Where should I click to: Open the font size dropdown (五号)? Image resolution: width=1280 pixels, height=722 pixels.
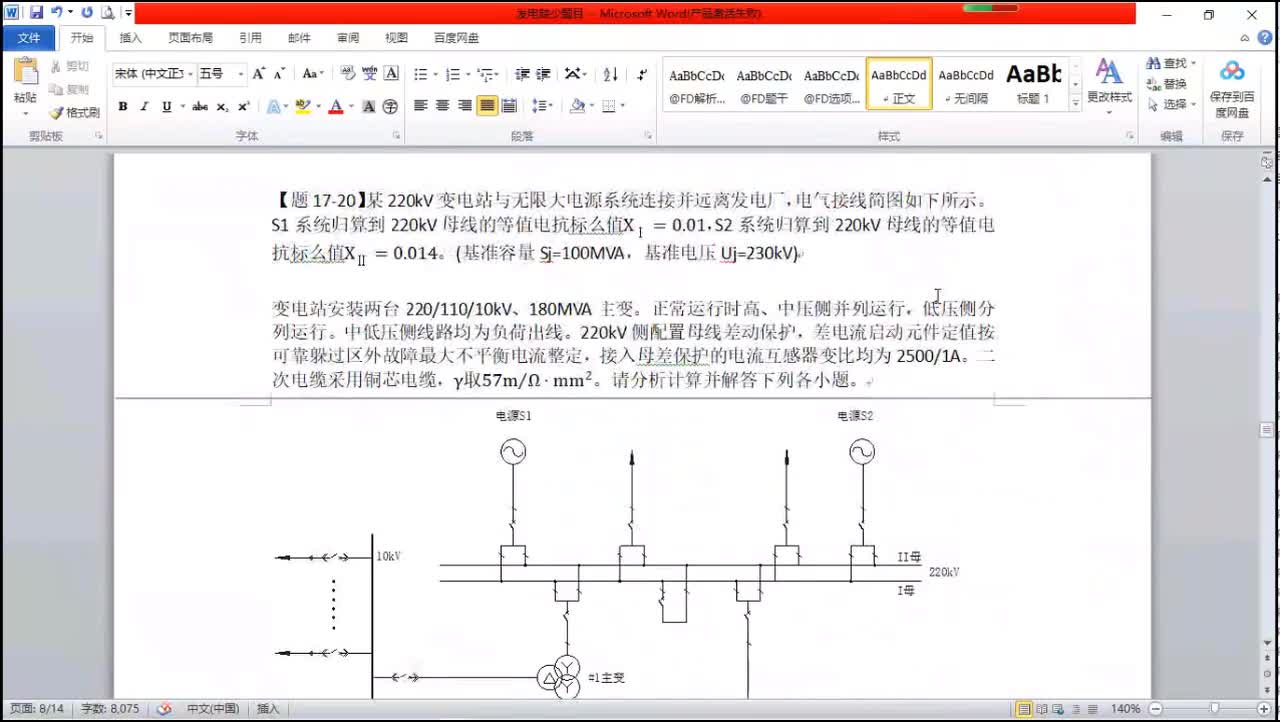click(221, 74)
